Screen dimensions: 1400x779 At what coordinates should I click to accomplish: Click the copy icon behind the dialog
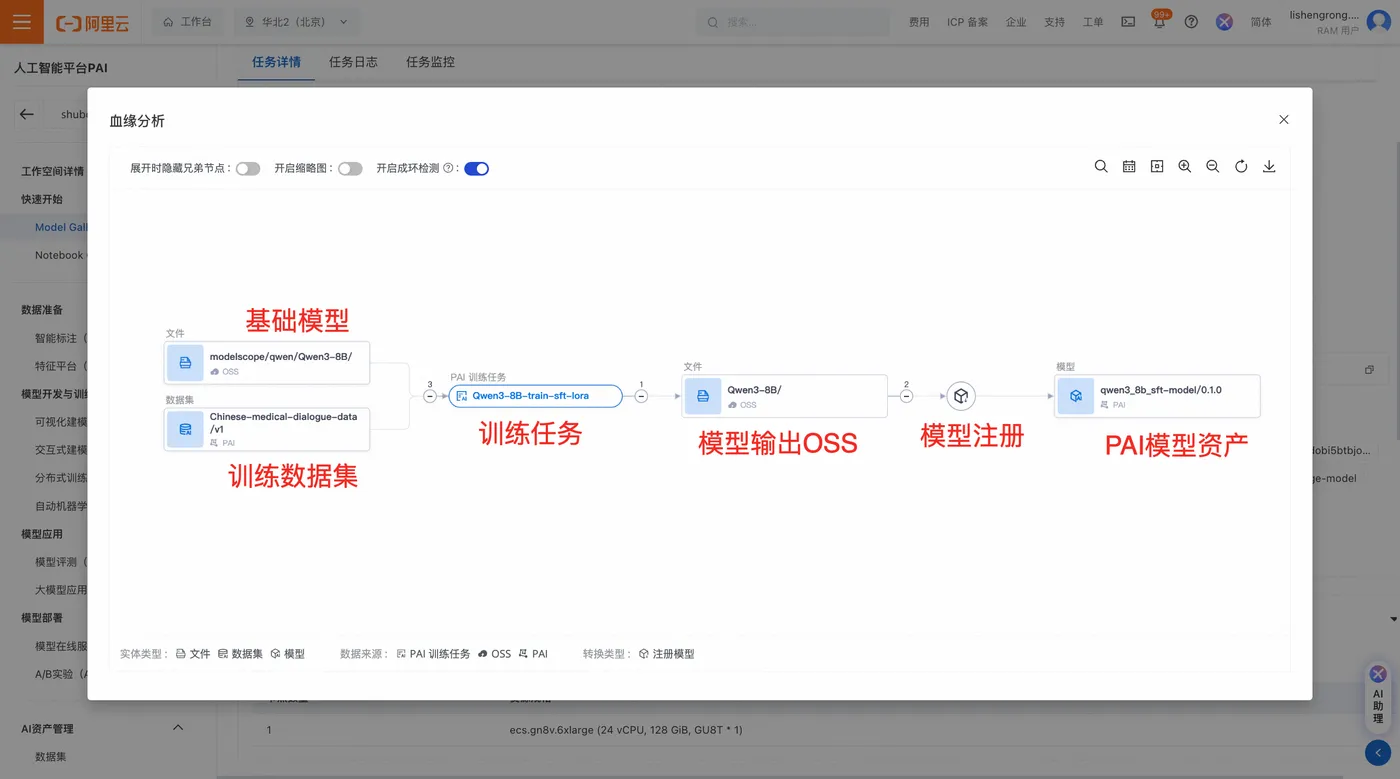click(1369, 370)
